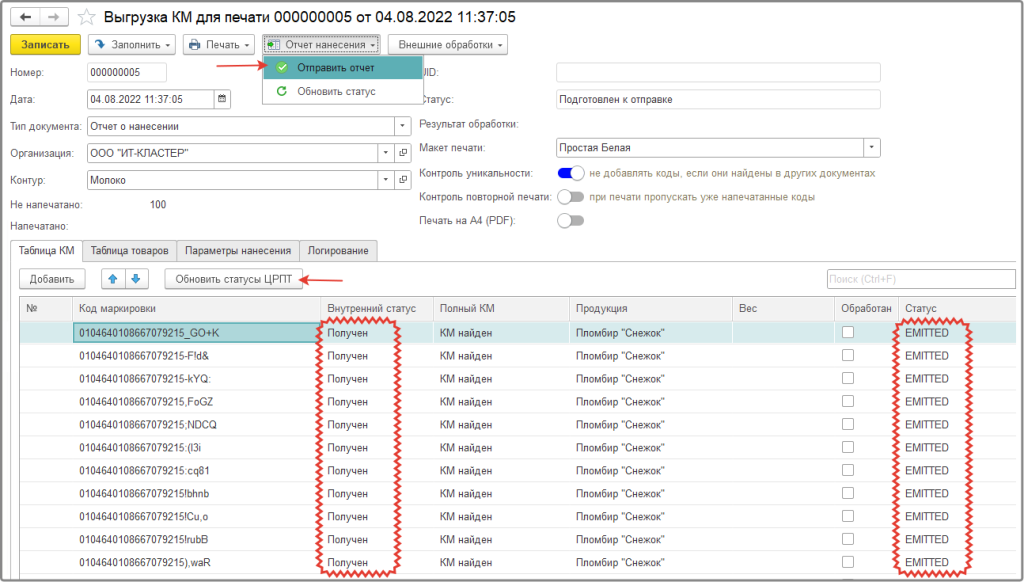Sort by Полный КМ column header
The width and height of the screenshot is (1024, 582).
click(x=501, y=308)
